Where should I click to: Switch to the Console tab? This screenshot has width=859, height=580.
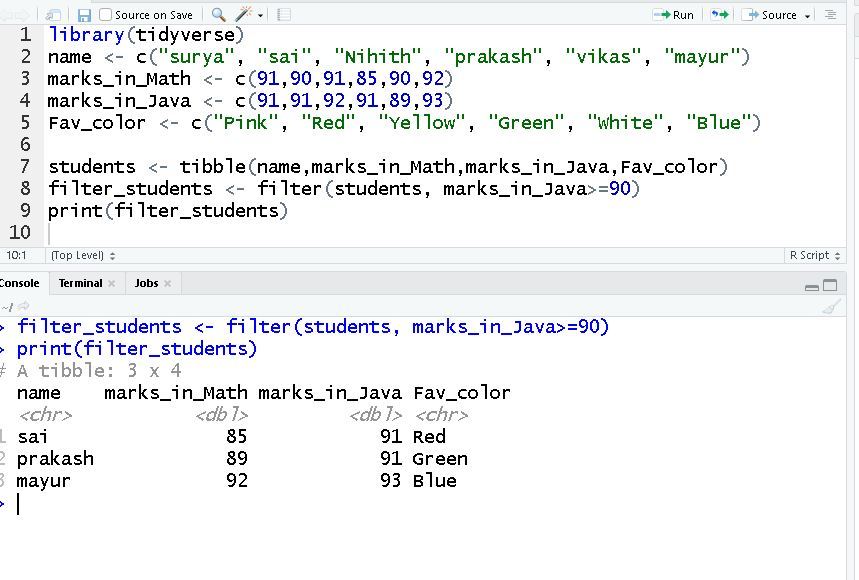pyautogui.click(x=20, y=283)
